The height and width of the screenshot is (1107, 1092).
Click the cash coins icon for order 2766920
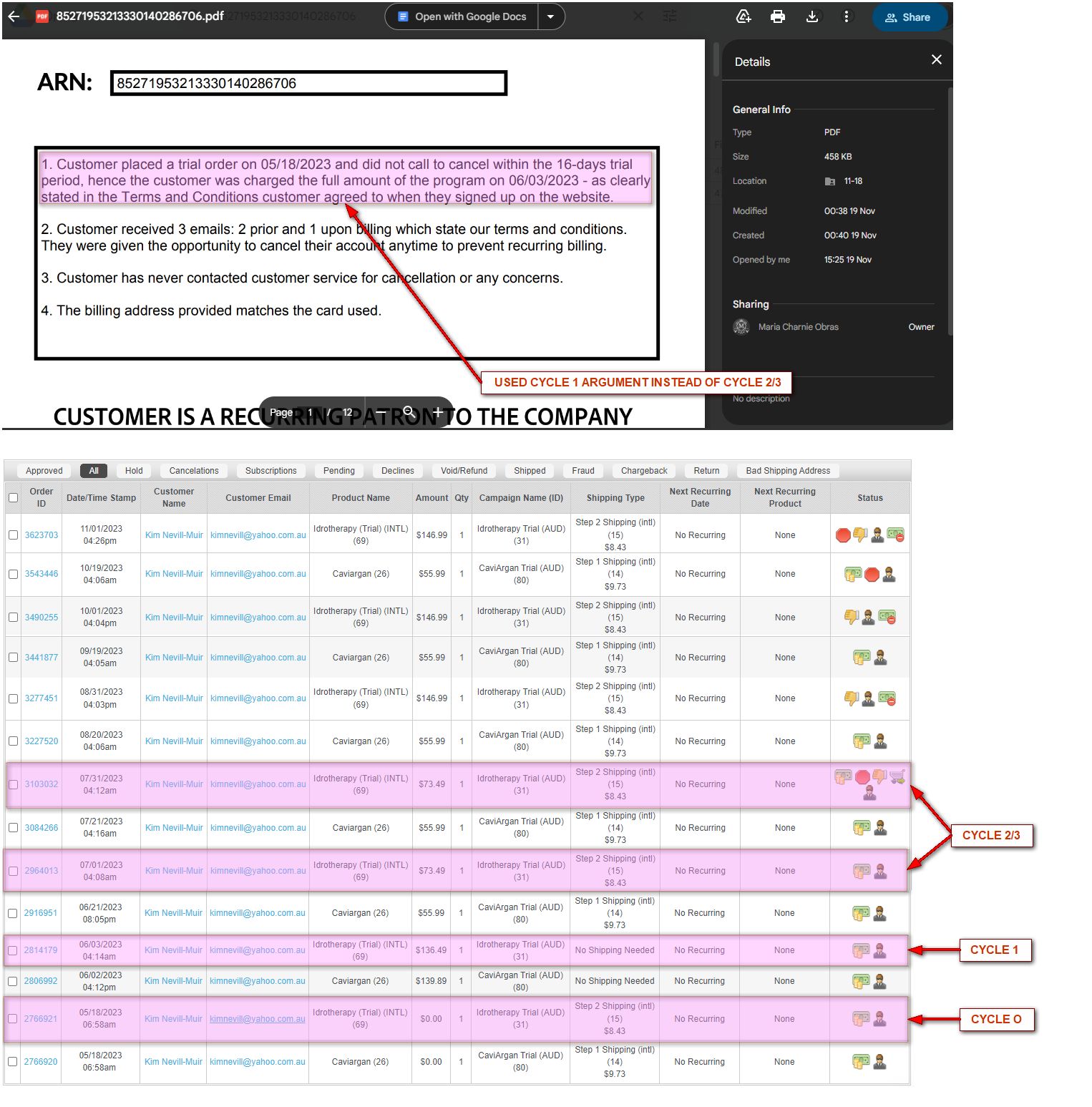pos(861,1062)
